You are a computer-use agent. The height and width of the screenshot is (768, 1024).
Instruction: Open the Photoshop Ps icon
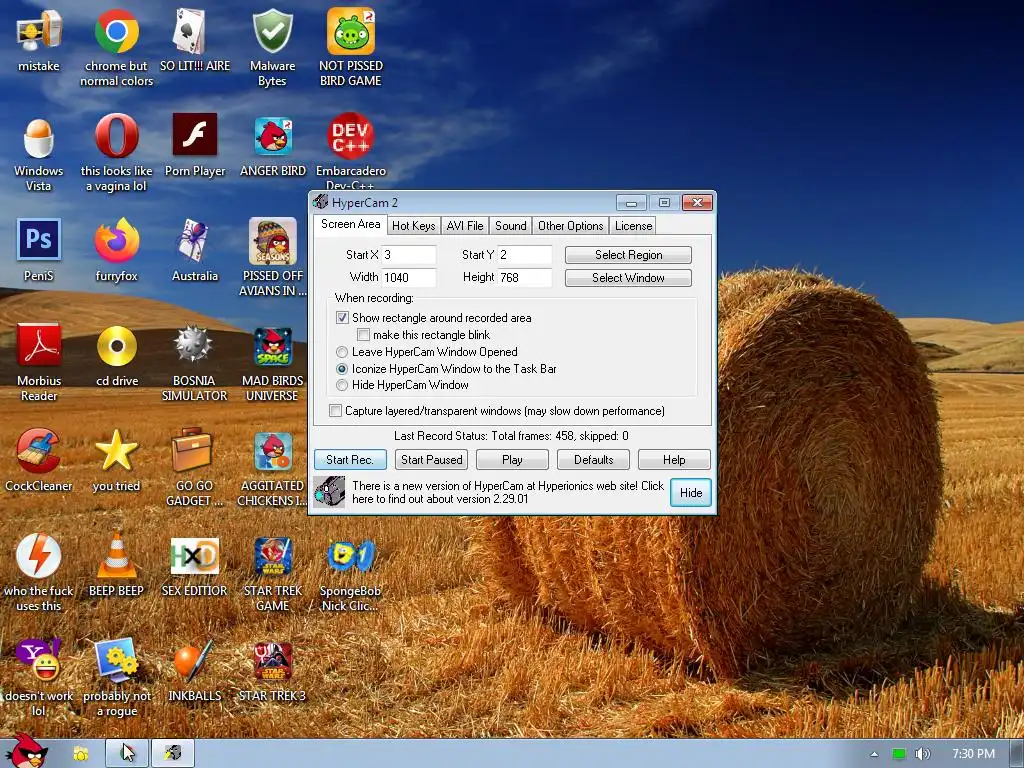pos(39,240)
